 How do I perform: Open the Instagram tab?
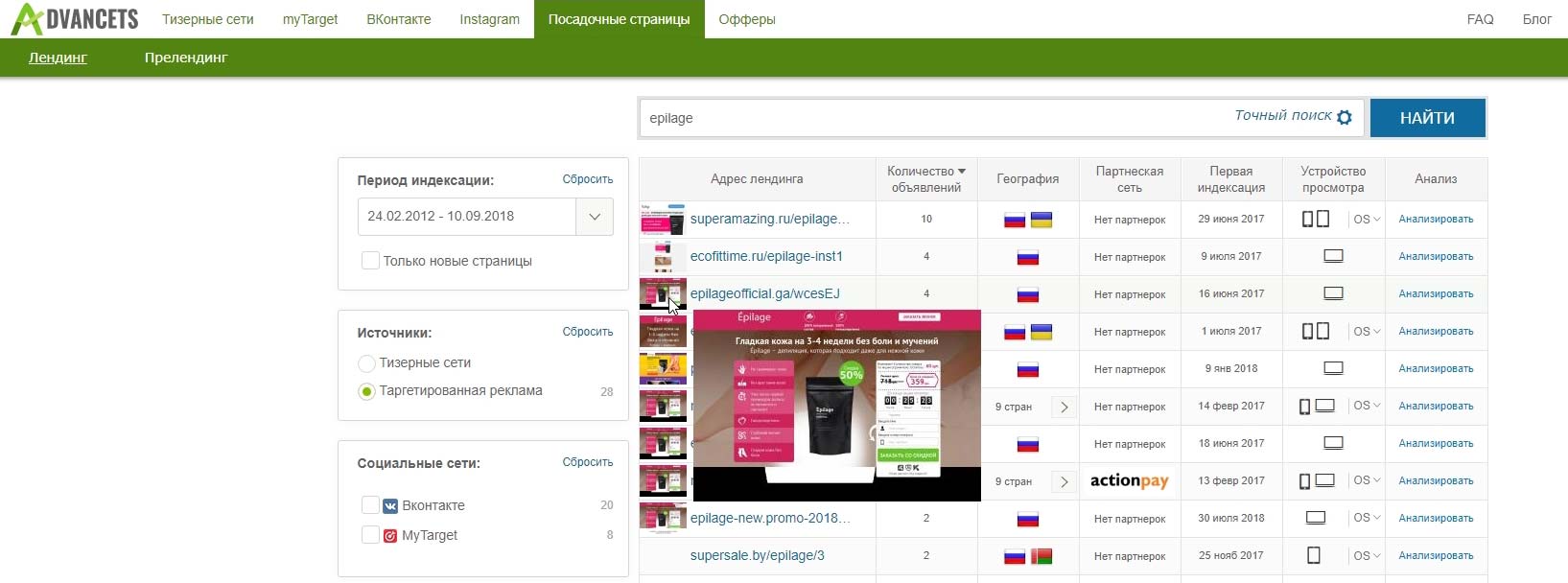[x=490, y=19]
